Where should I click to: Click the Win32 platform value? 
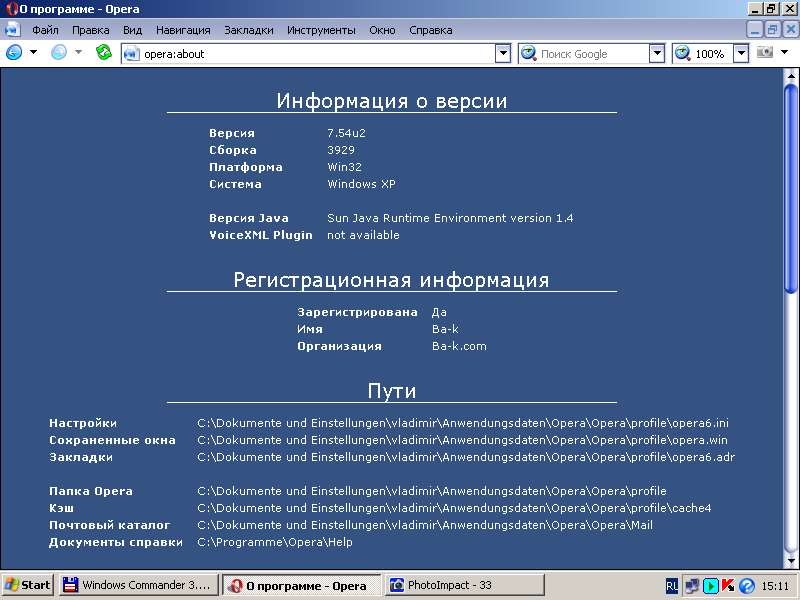coord(344,167)
